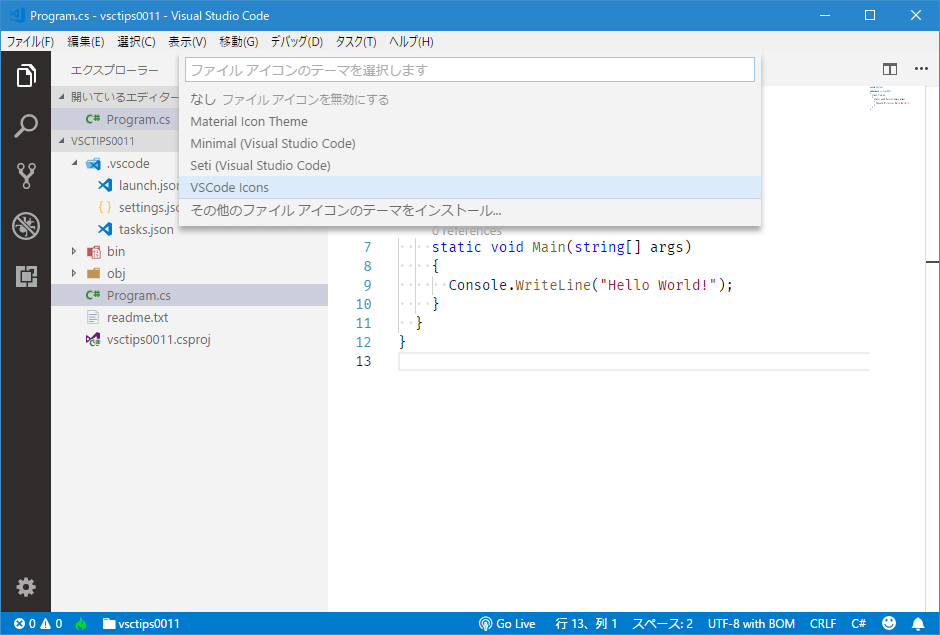The height and width of the screenshot is (635, 940).
Task: Click the Split Editor icon
Action: pos(890,69)
